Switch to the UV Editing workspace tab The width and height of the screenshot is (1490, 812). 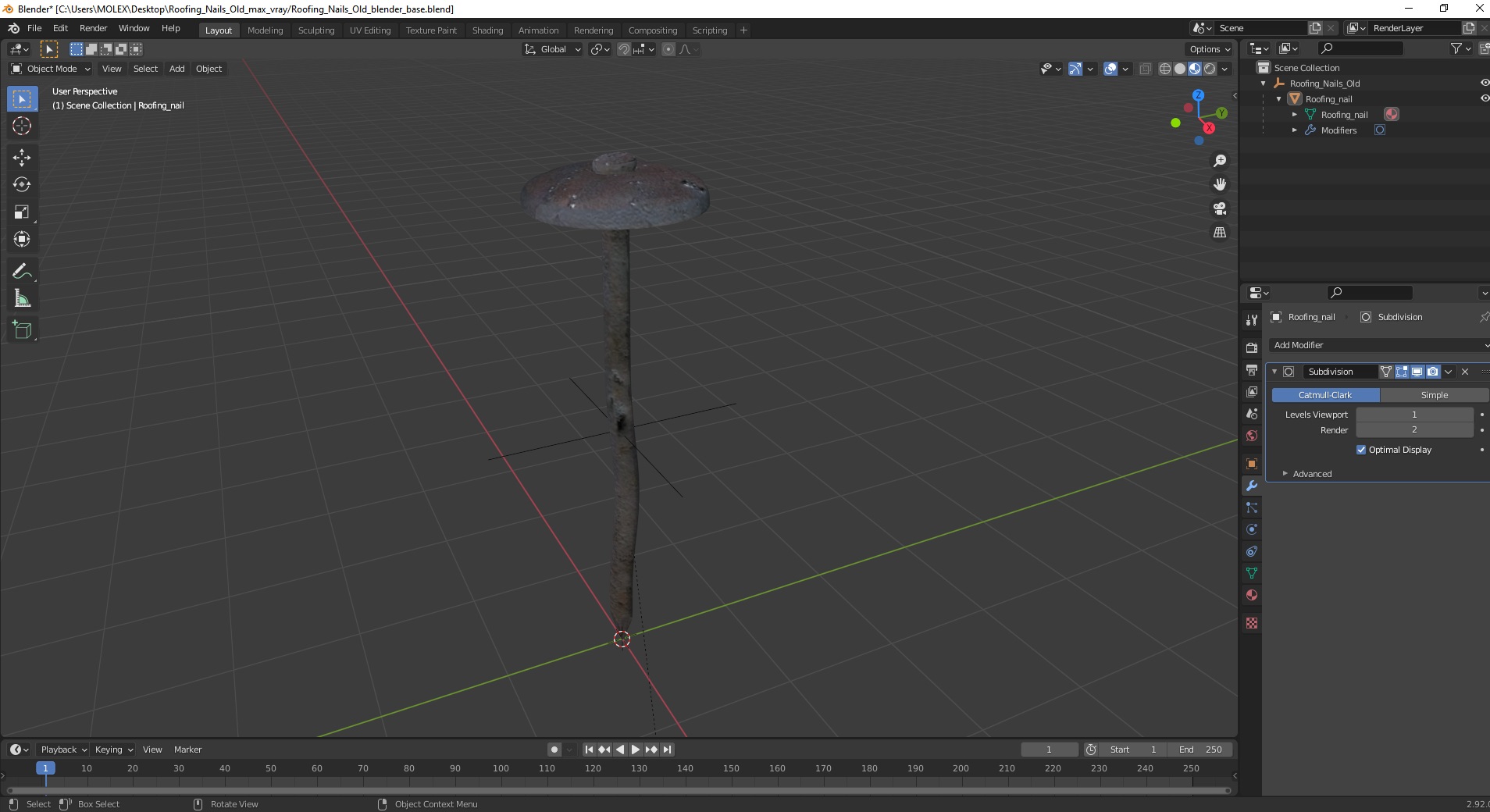pos(370,30)
